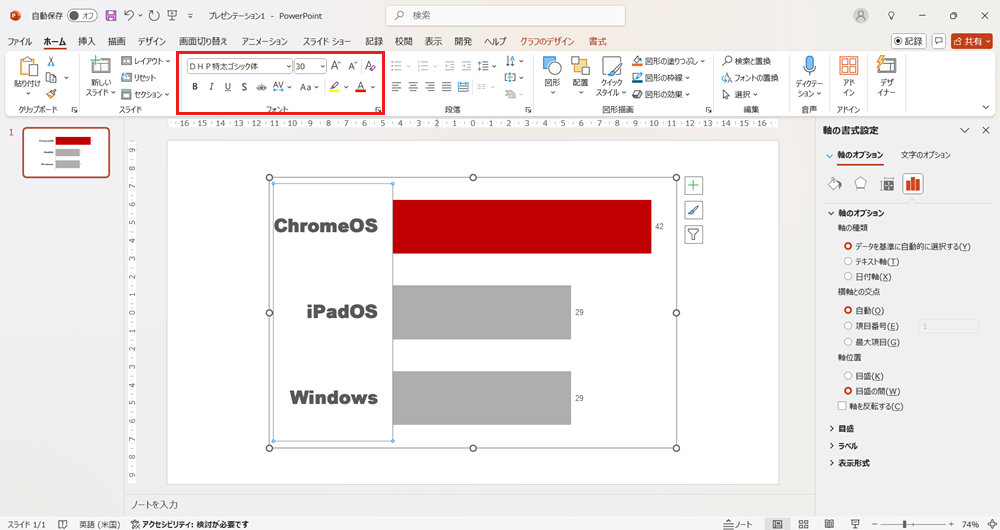Image resolution: width=1000 pixels, height=530 pixels.
Task: Switch to アニメーション ribbon tab
Action: (x=264, y=41)
